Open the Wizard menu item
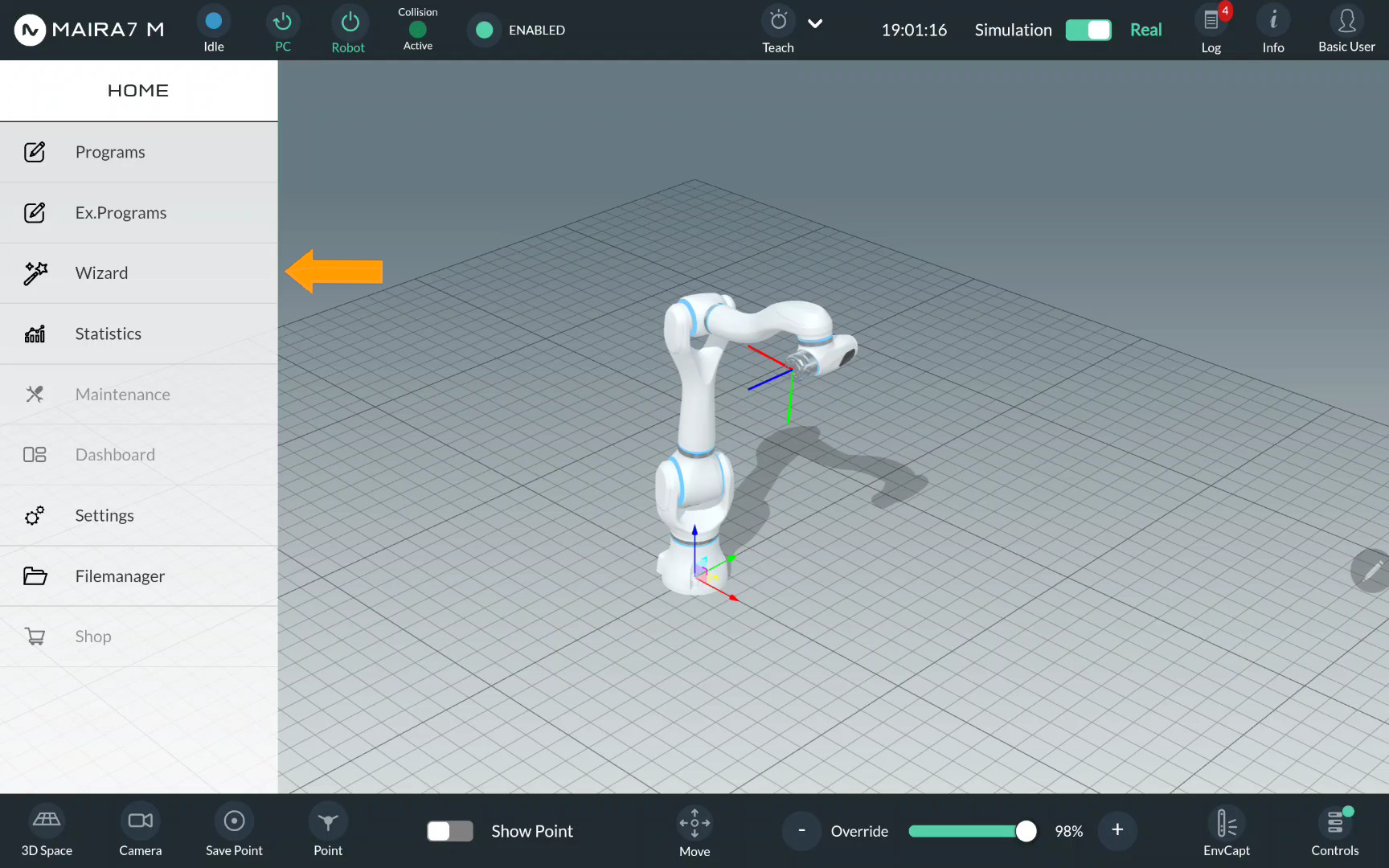This screenshot has height=868, width=1389. point(139,273)
